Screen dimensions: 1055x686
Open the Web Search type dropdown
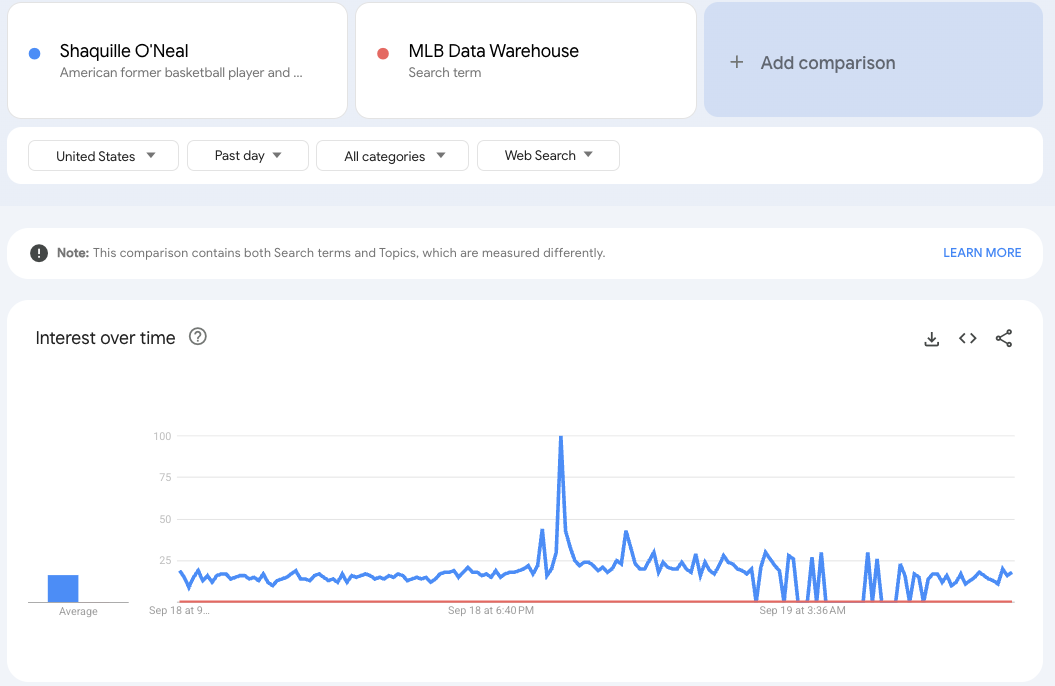click(x=548, y=155)
